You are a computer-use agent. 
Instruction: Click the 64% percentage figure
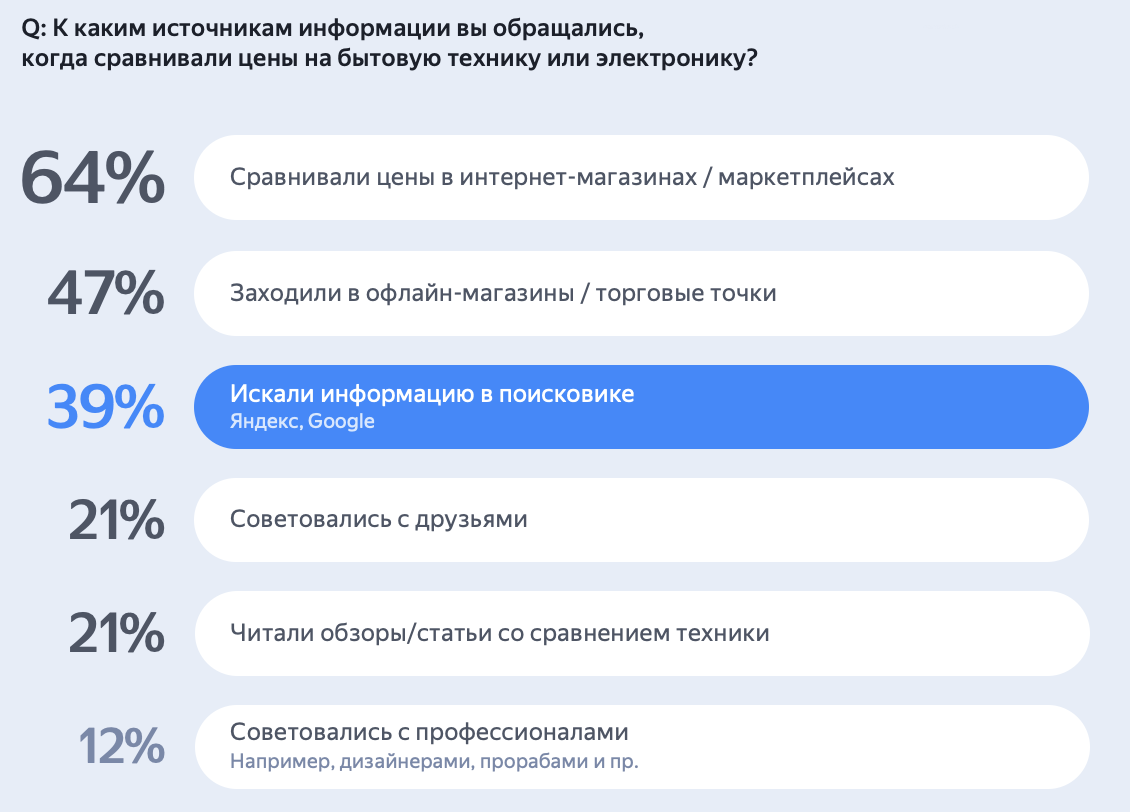(x=93, y=179)
